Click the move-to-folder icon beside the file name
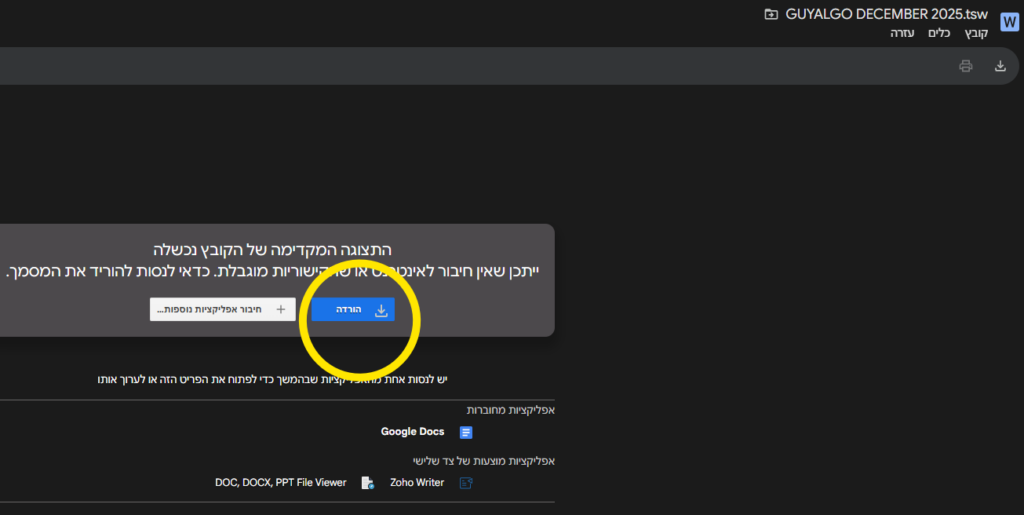The image size is (1024, 515). click(770, 14)
